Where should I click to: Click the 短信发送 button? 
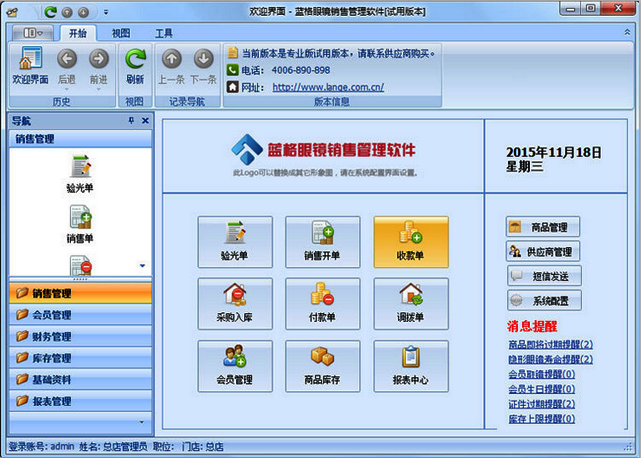[544, 276]
